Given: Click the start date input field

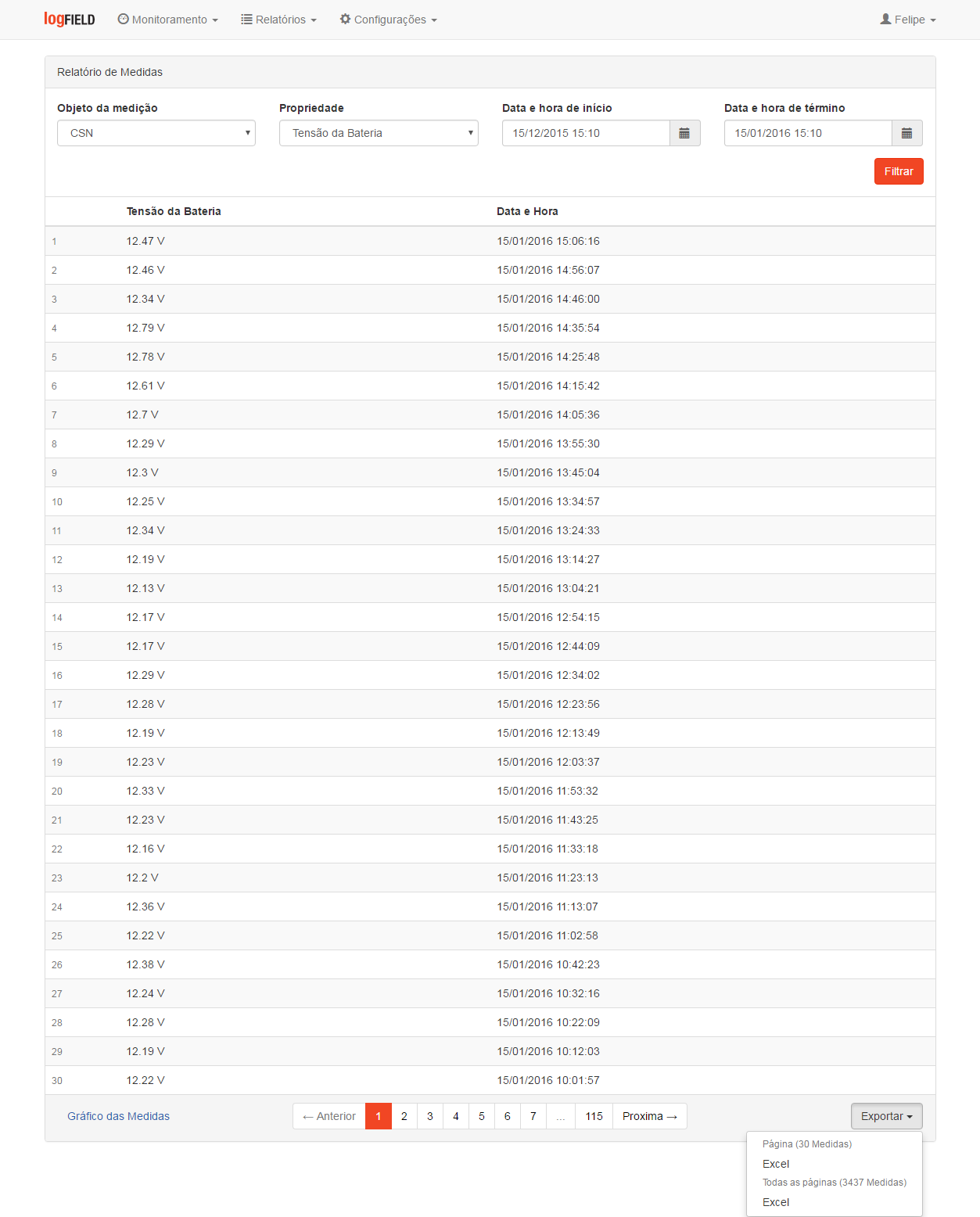Looking at the screenshot, I should tap(586, 133).
